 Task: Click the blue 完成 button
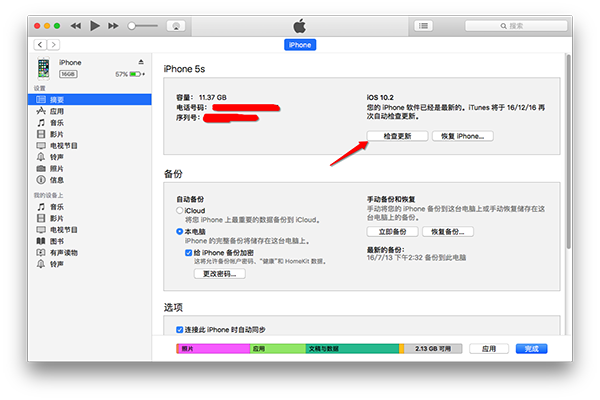[x=532, y=349]
